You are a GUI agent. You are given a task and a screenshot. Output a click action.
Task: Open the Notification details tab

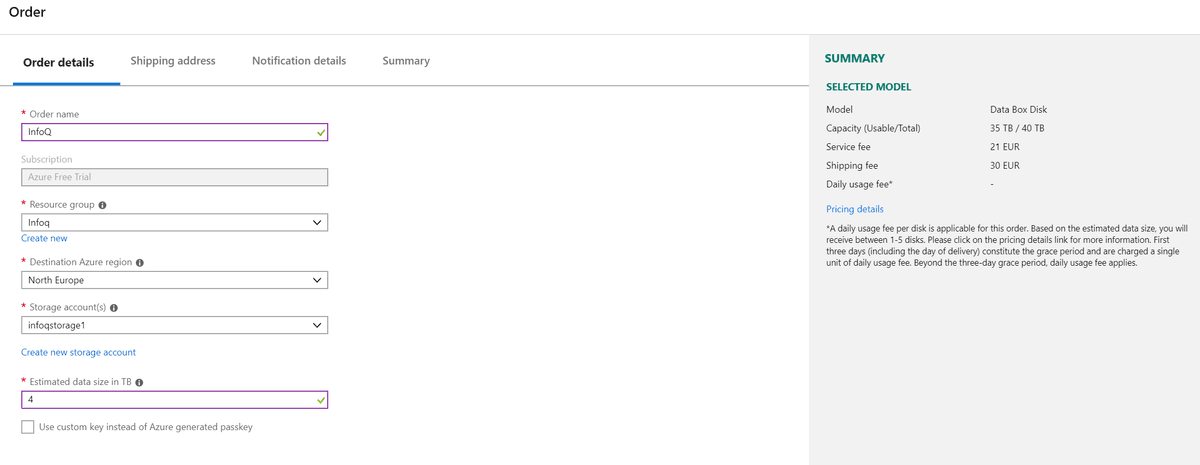point(299,61)
